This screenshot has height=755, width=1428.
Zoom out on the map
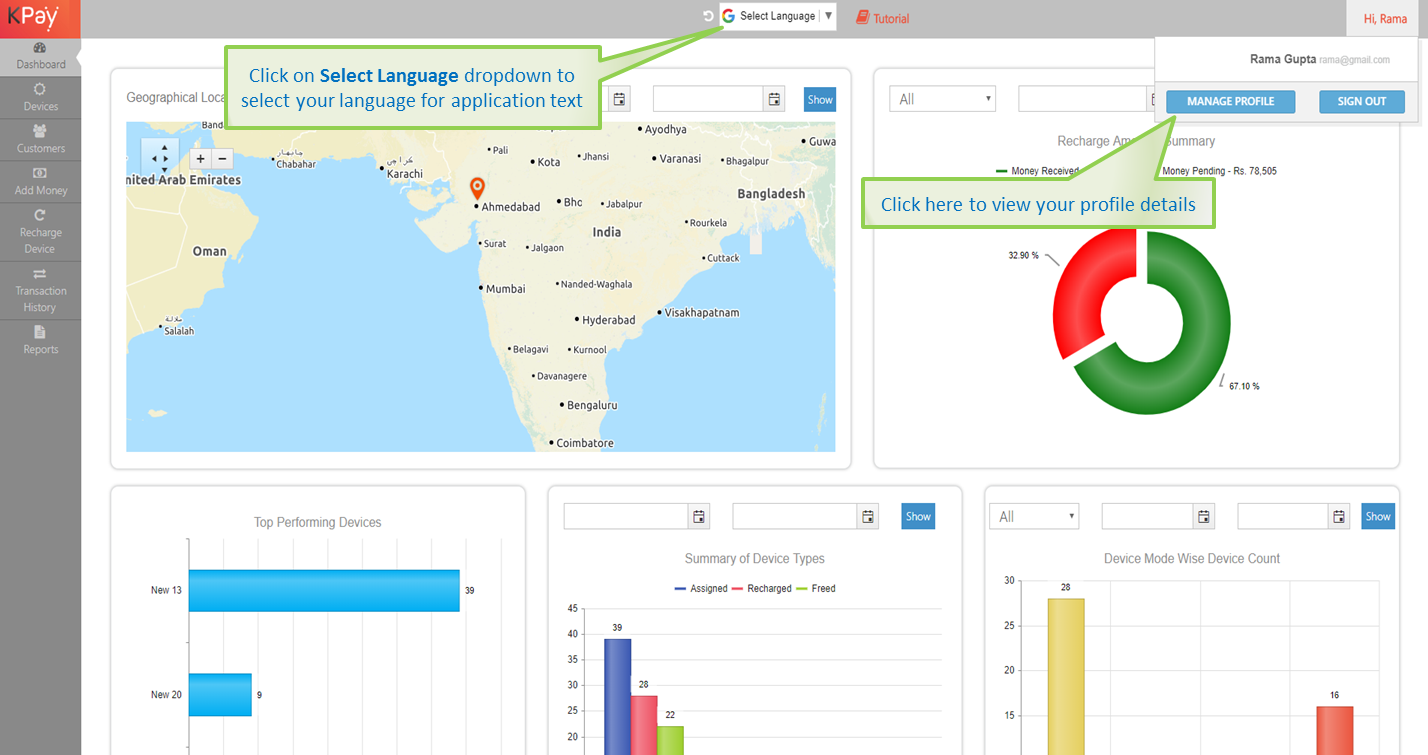223,159
